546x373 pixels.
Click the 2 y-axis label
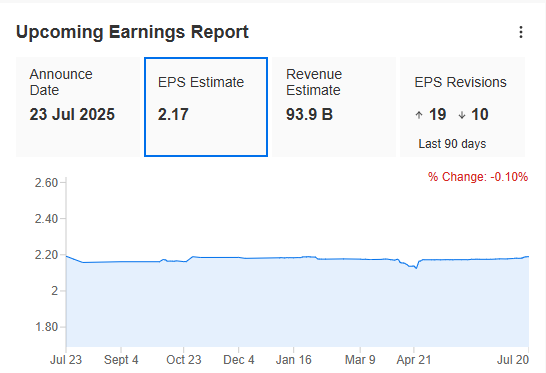(55, 291)
